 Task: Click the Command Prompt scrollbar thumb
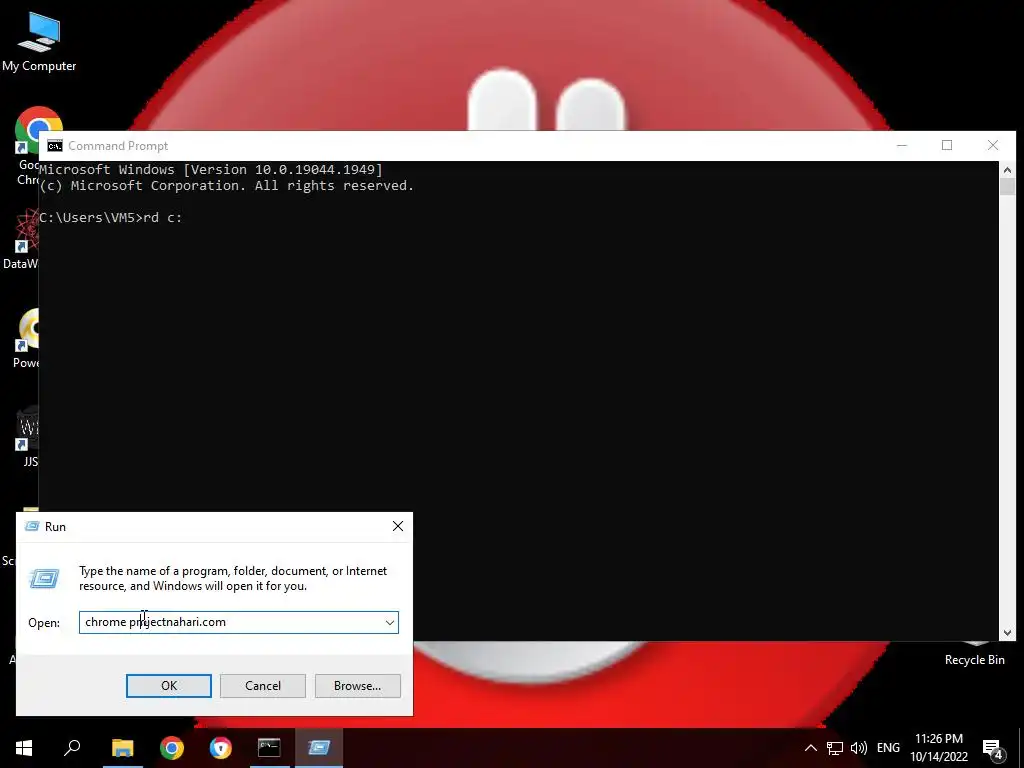click(x=1007, y=186)
